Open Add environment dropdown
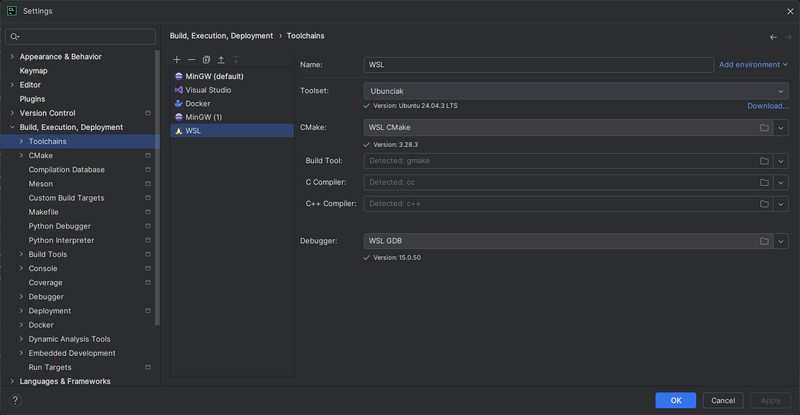Image resolution: width=800 pixels, height=415 pixels. [754, 65]
